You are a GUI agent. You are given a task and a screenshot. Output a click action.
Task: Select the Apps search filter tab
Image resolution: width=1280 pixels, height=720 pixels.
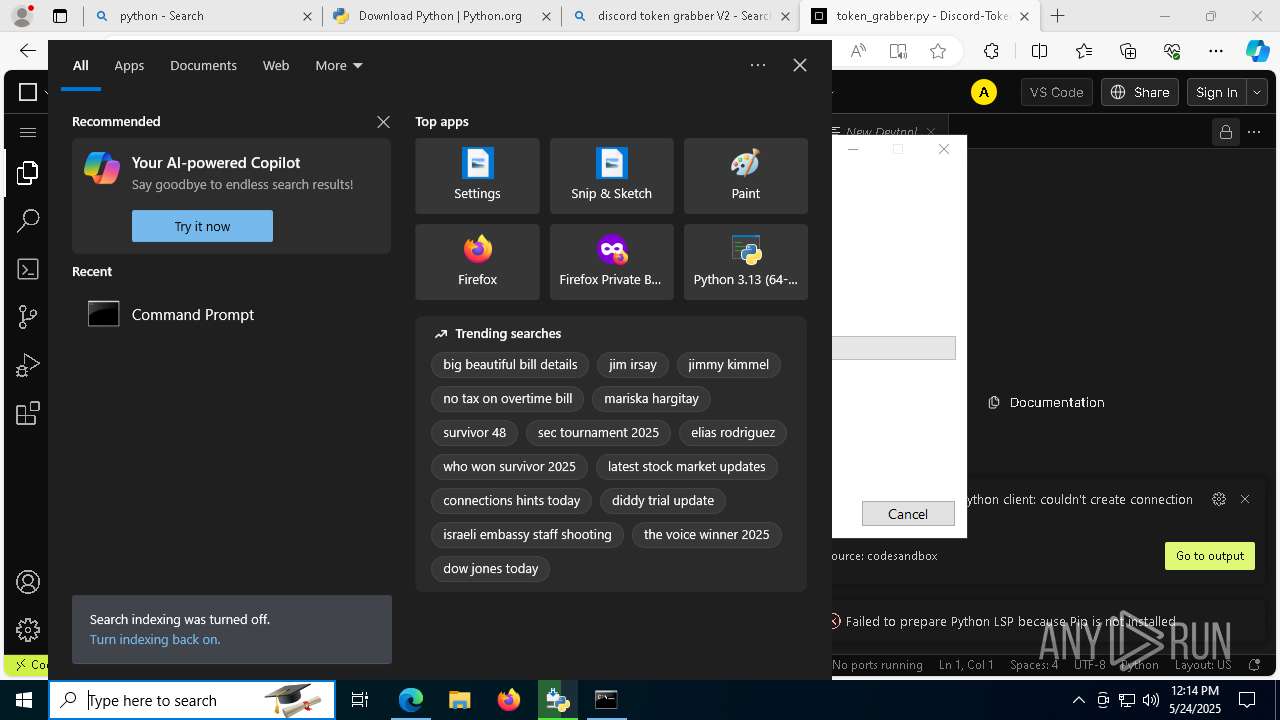pos(129,65)
